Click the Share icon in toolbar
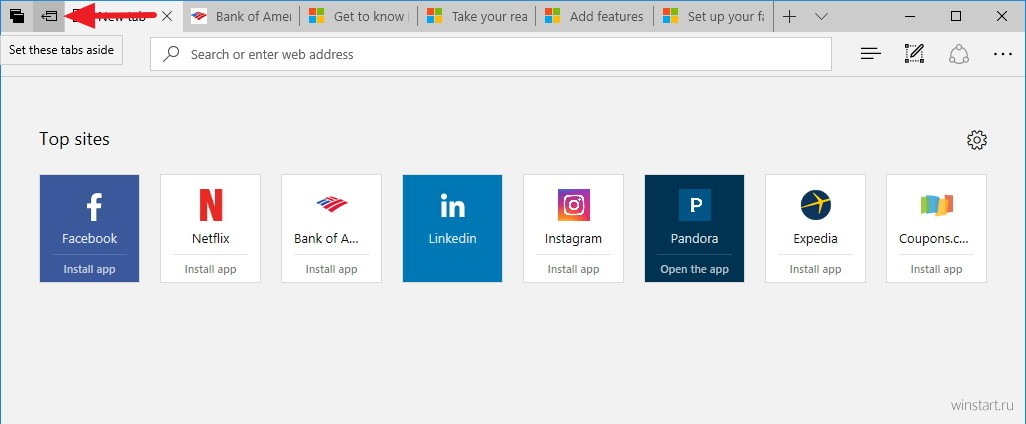Image resolution: width=1026 pixels, height=424 pixels. click(959, 54)
